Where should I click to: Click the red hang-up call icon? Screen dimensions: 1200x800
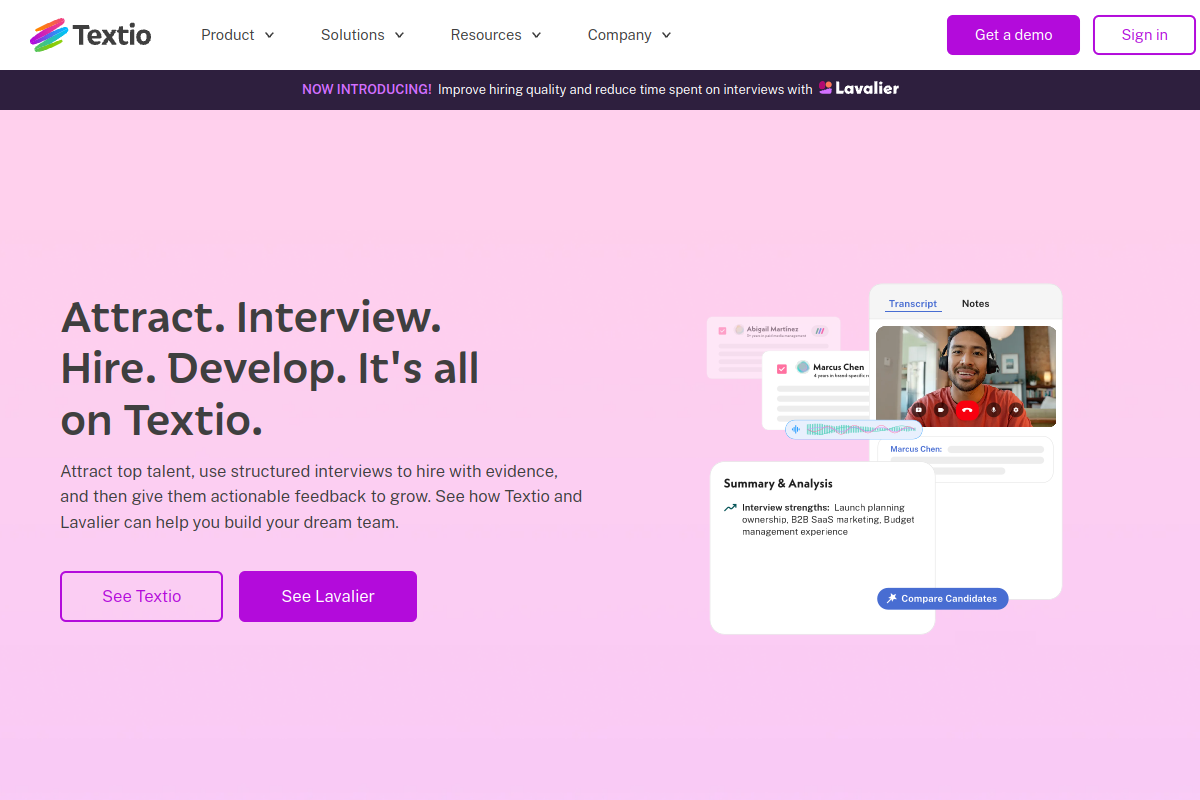(967, 410)
